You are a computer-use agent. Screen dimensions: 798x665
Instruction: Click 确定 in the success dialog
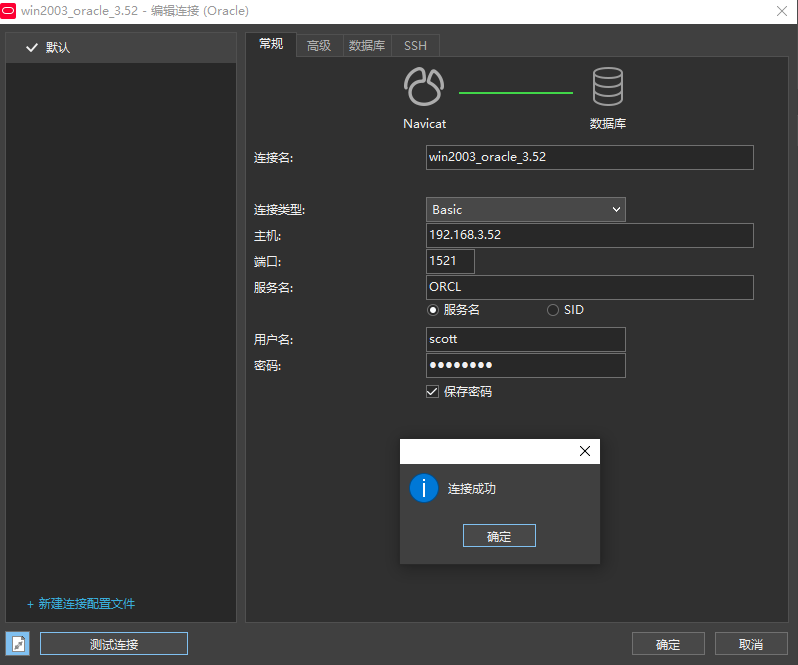(499, 536)
